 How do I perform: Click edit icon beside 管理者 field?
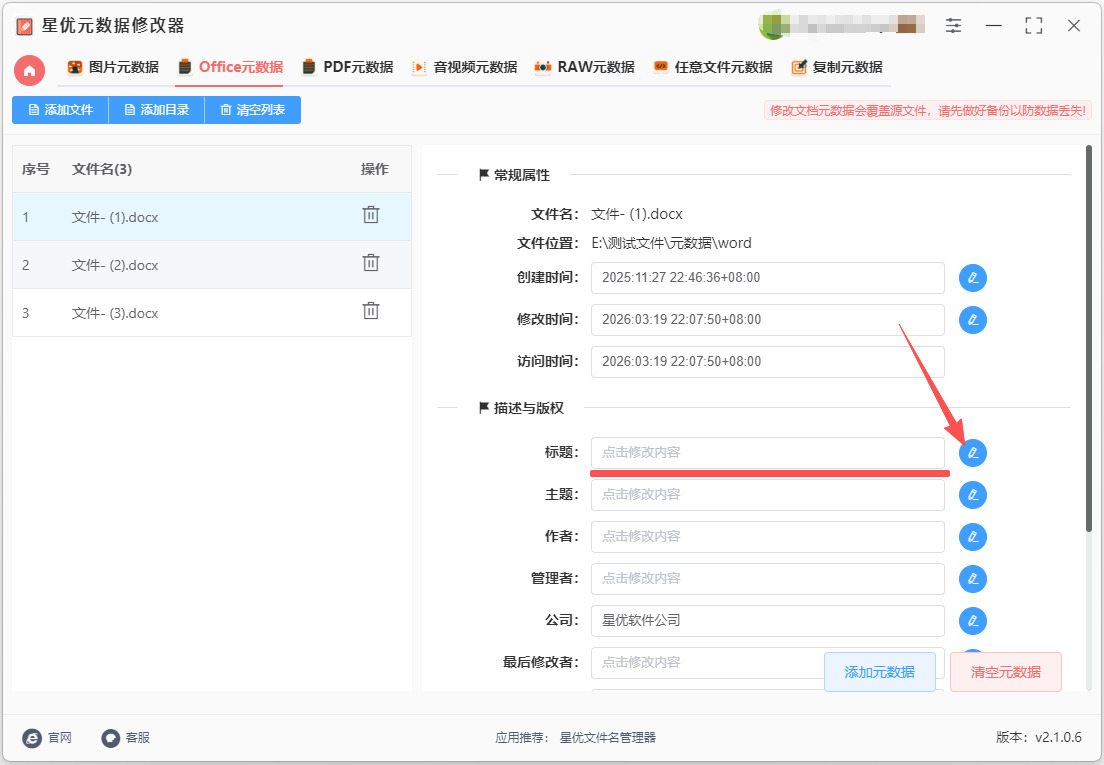point(972,579)
